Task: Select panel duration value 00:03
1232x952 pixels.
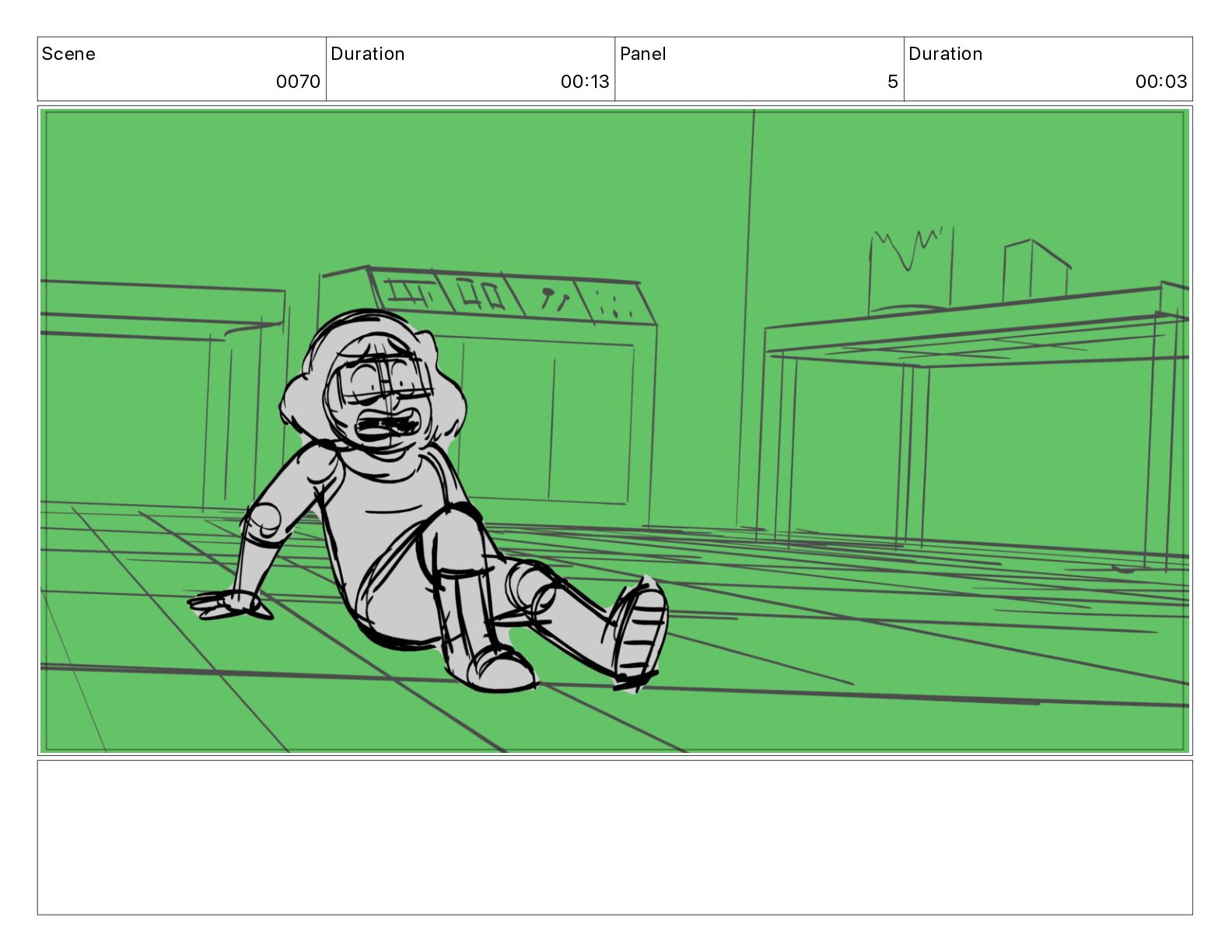Action: point(1161,82)
